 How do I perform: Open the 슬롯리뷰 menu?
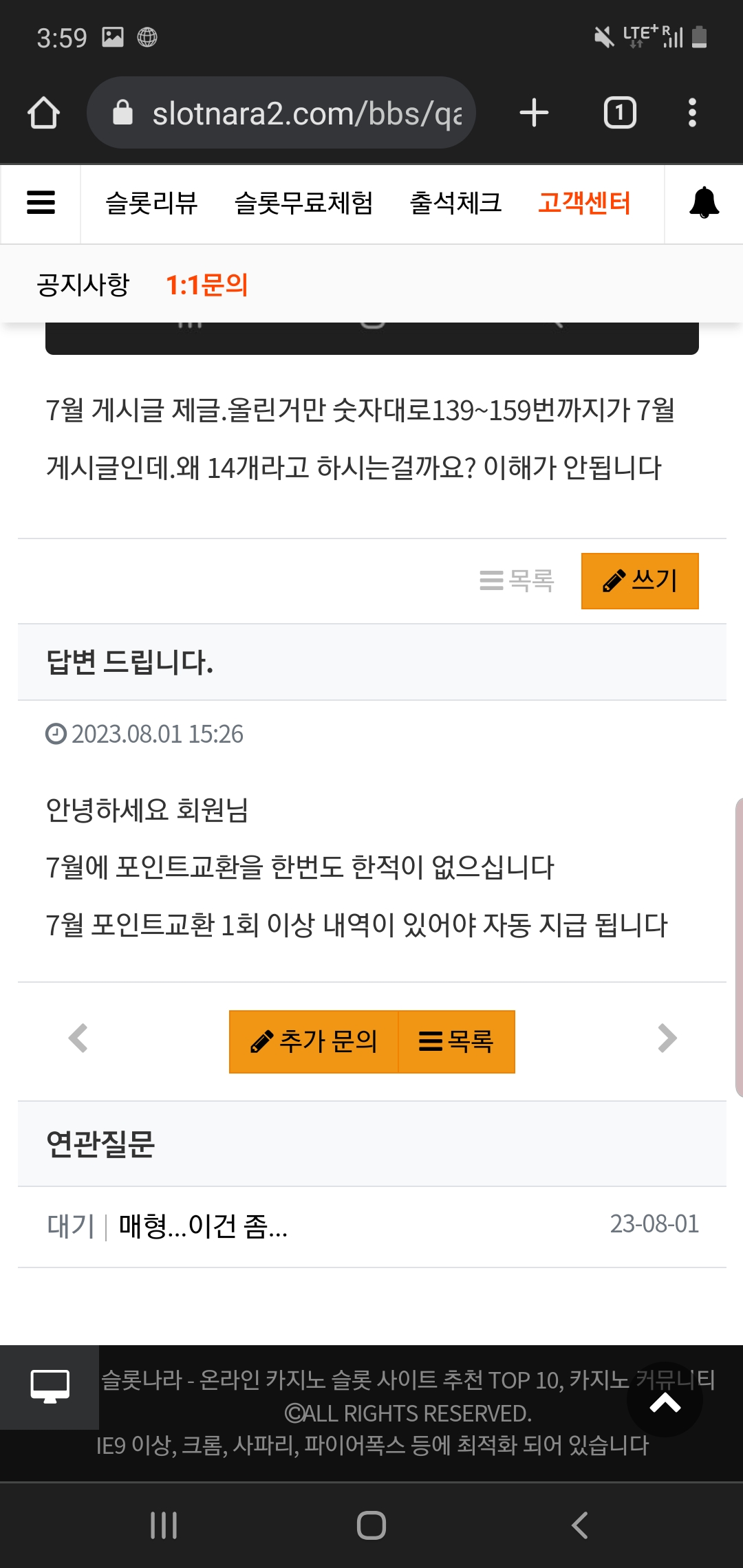(x=151, y=203)
